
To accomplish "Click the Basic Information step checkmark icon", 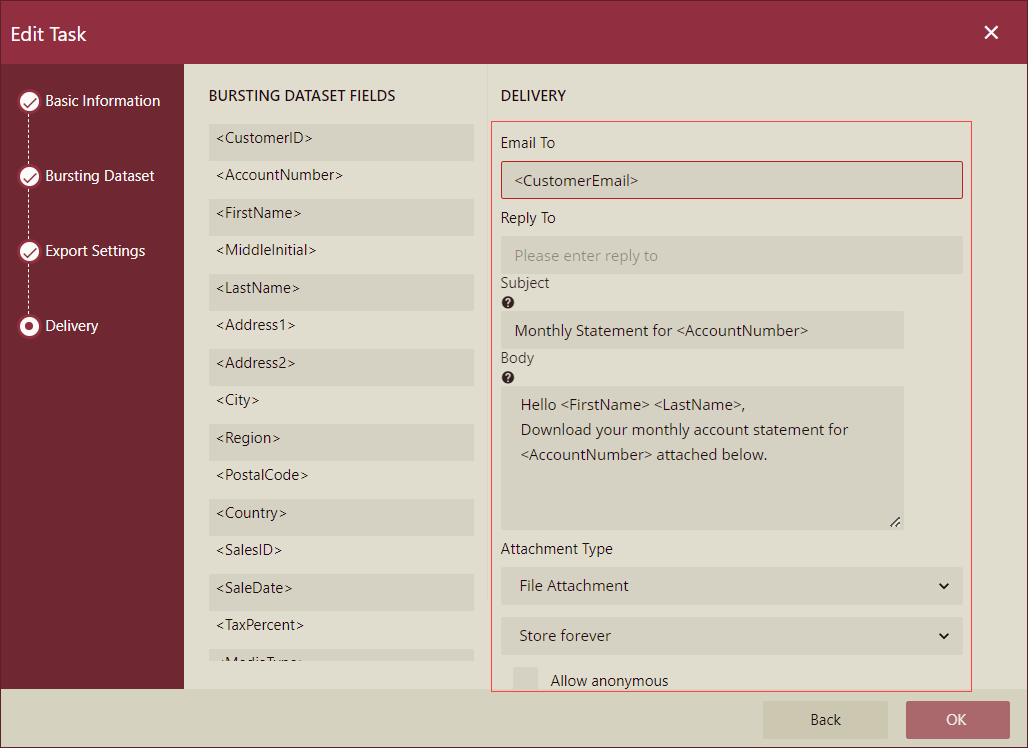I will tap(29, 101).
